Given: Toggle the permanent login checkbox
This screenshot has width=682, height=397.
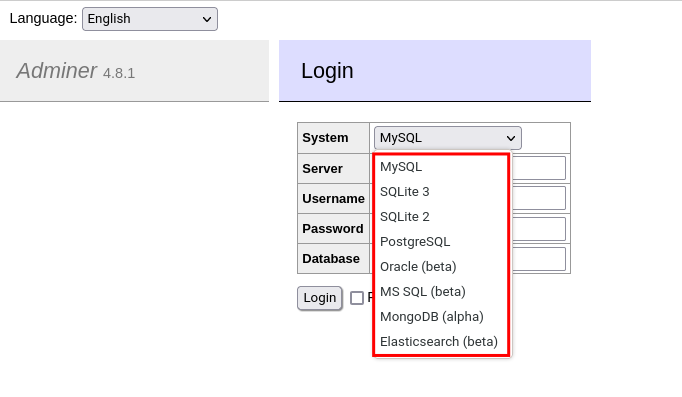Looking at the screenshot, I should [357, 298].
